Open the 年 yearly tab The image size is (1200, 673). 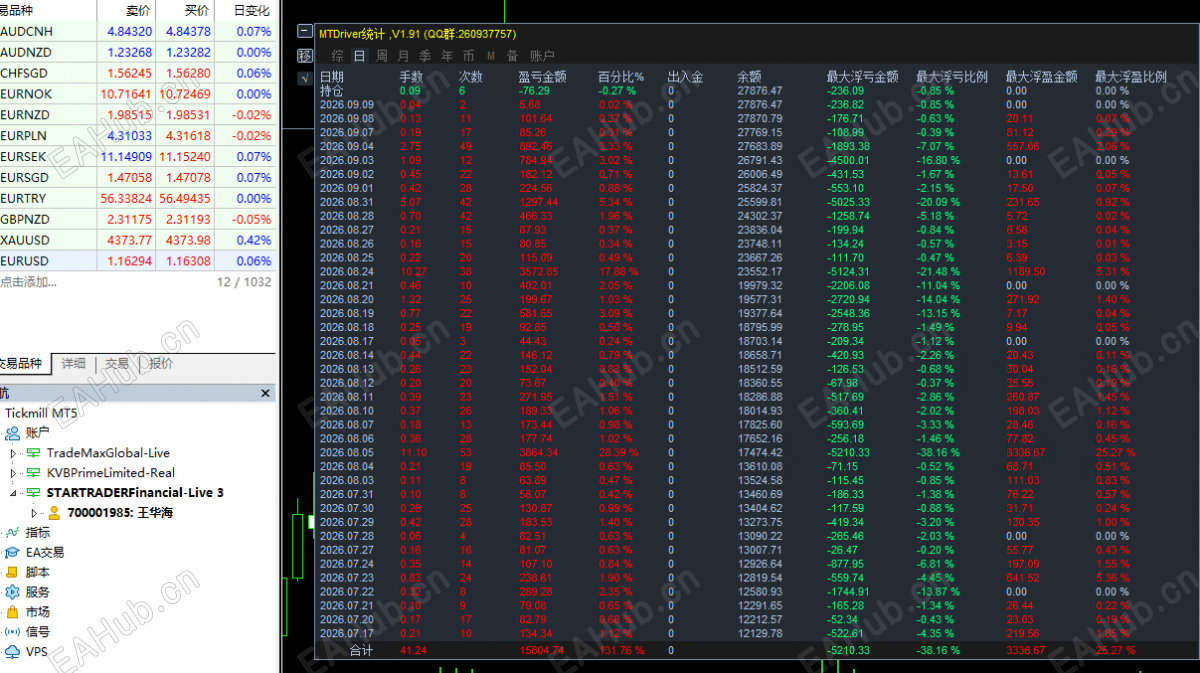tap(447, 56)
